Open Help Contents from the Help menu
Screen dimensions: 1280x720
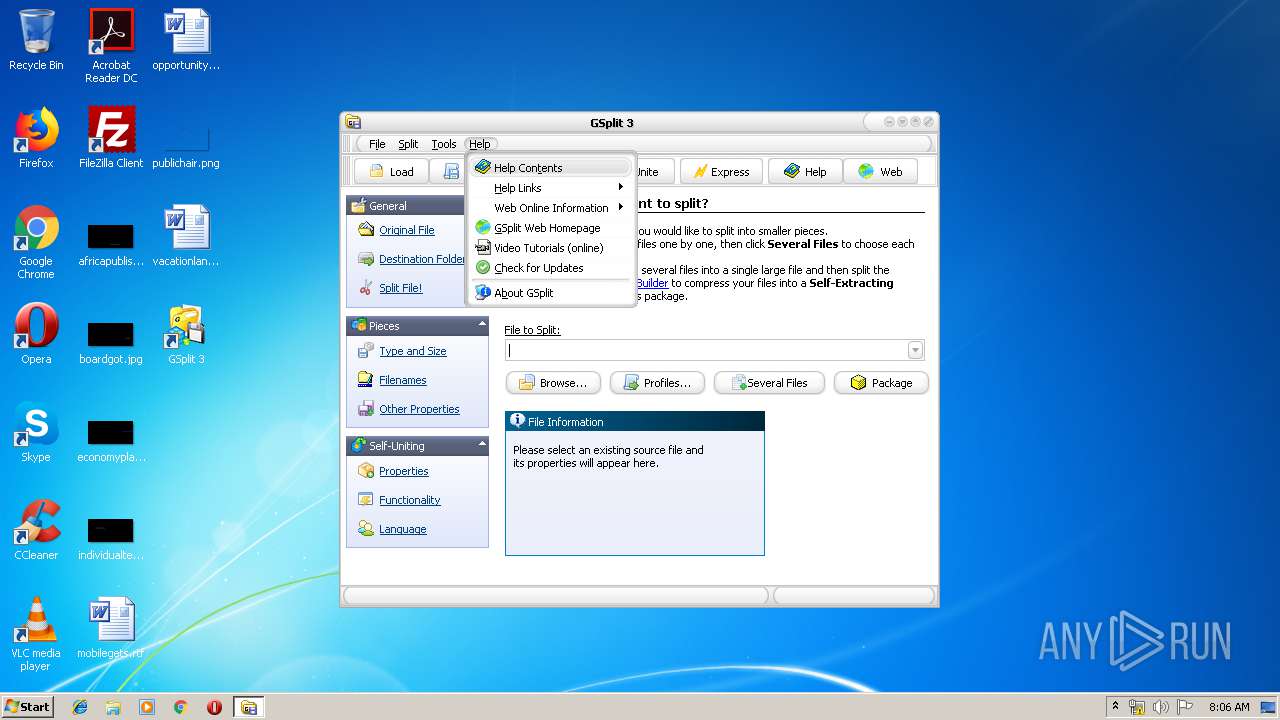click(x=551, y=168)
